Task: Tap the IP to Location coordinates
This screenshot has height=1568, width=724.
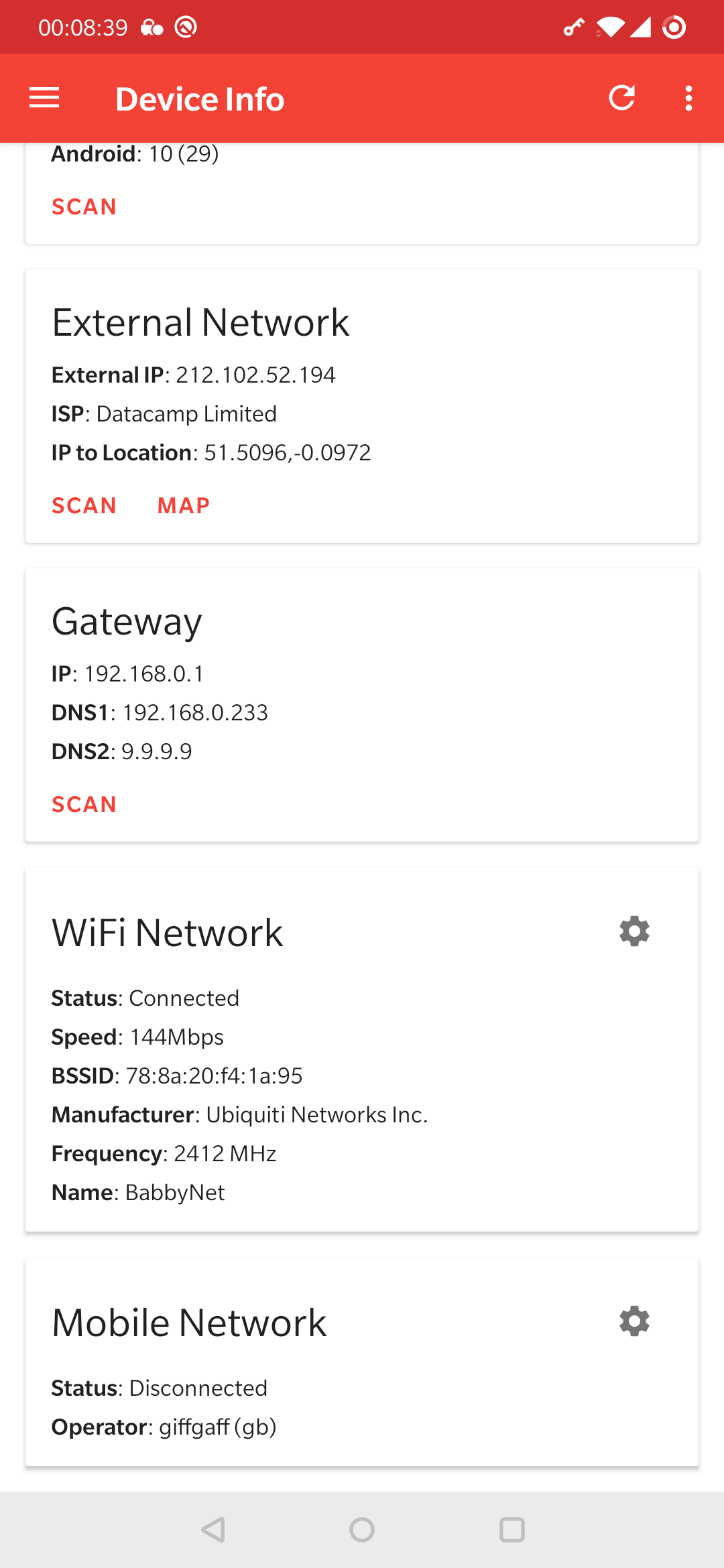Action: tap(287, 453)
